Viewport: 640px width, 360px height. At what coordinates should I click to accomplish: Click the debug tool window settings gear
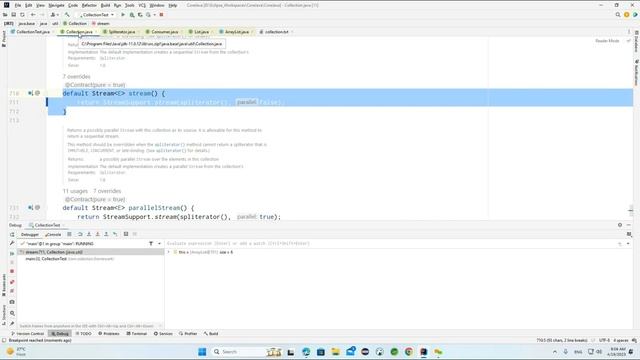[x=620, y=225]
